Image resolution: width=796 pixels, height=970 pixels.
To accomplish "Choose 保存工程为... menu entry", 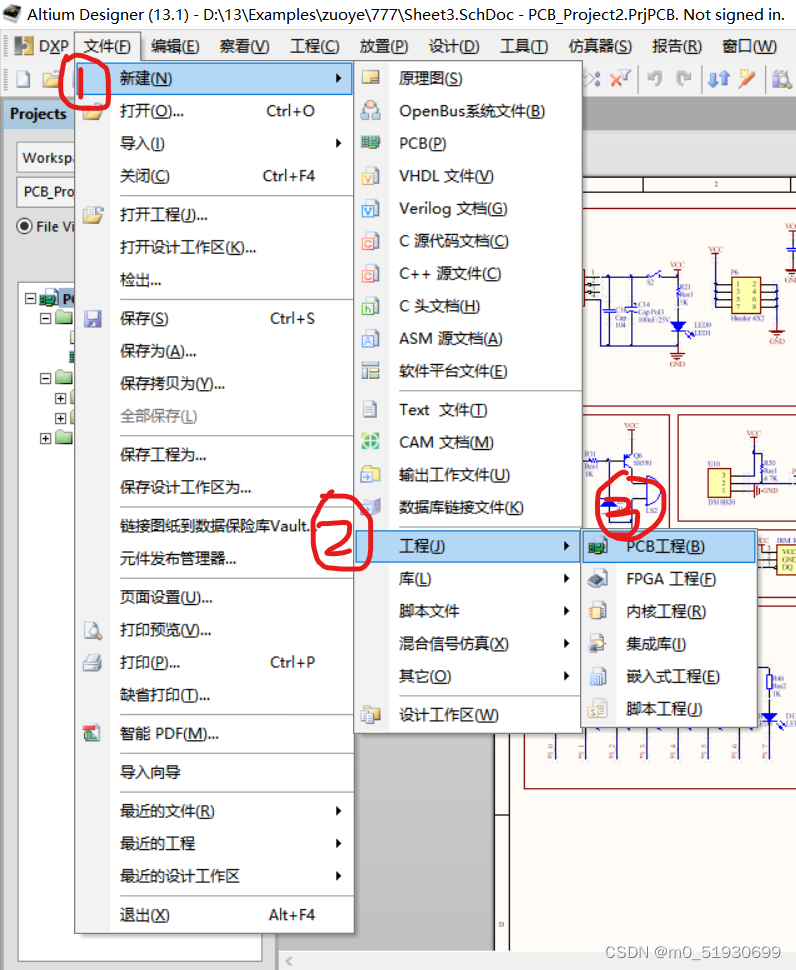I will point(214,455).
